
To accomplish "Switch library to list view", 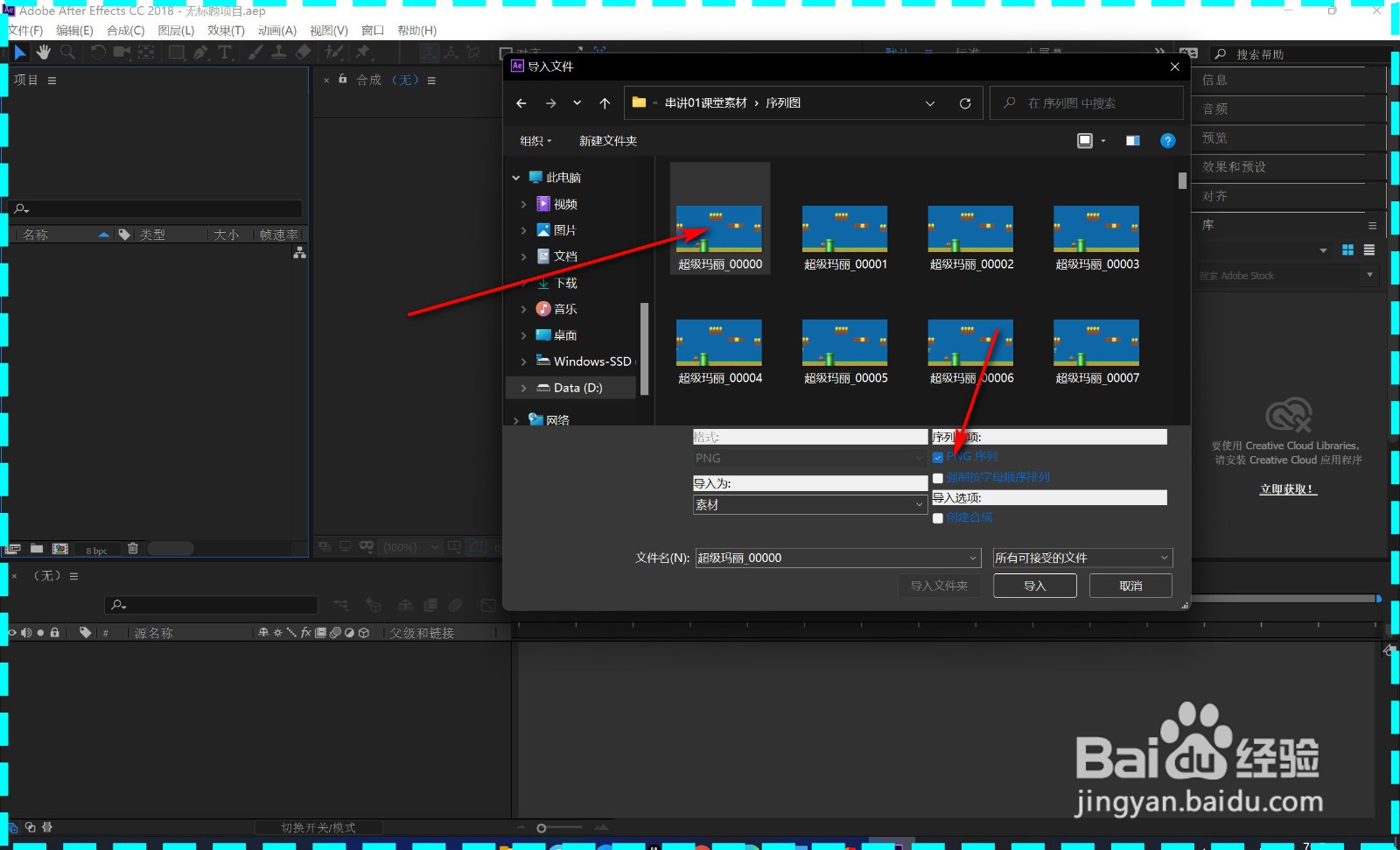I will 1369,250.
